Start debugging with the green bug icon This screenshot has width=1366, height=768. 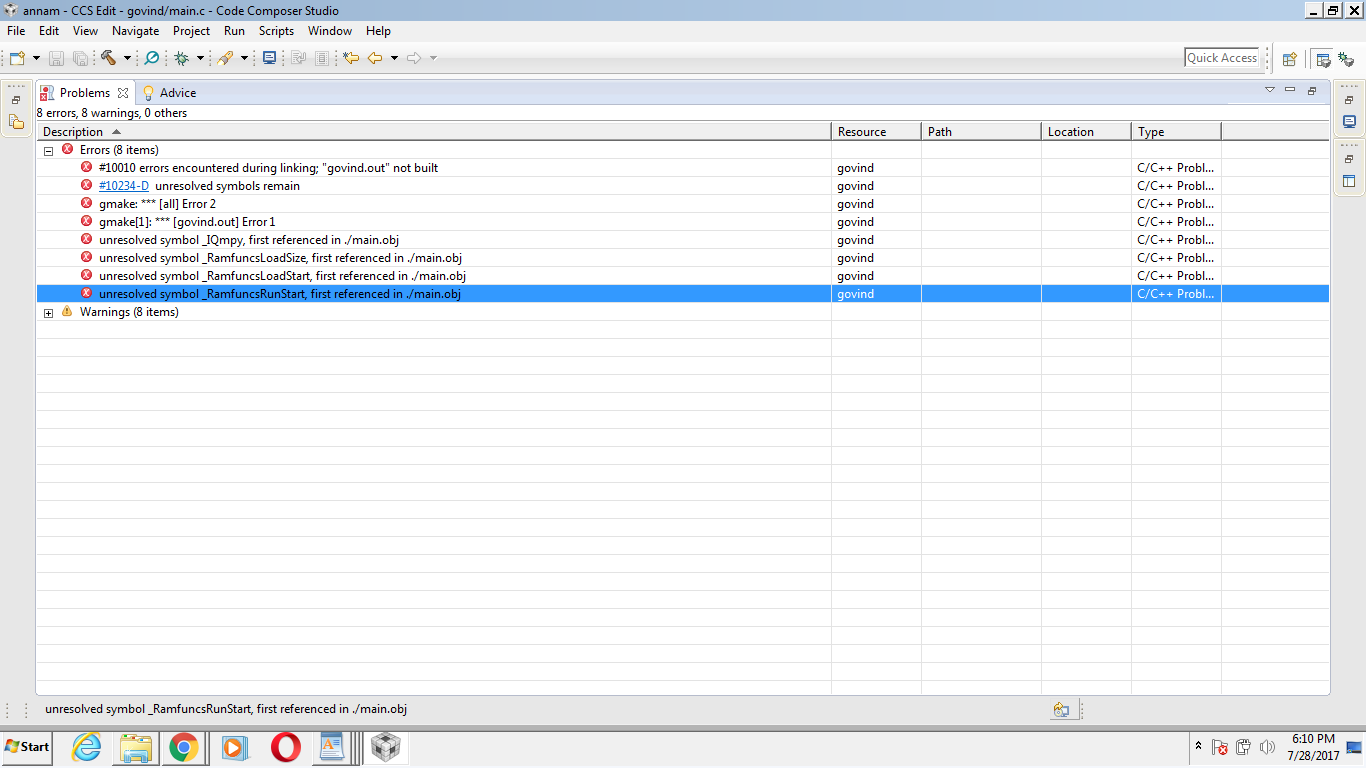[x=181, y=58]
